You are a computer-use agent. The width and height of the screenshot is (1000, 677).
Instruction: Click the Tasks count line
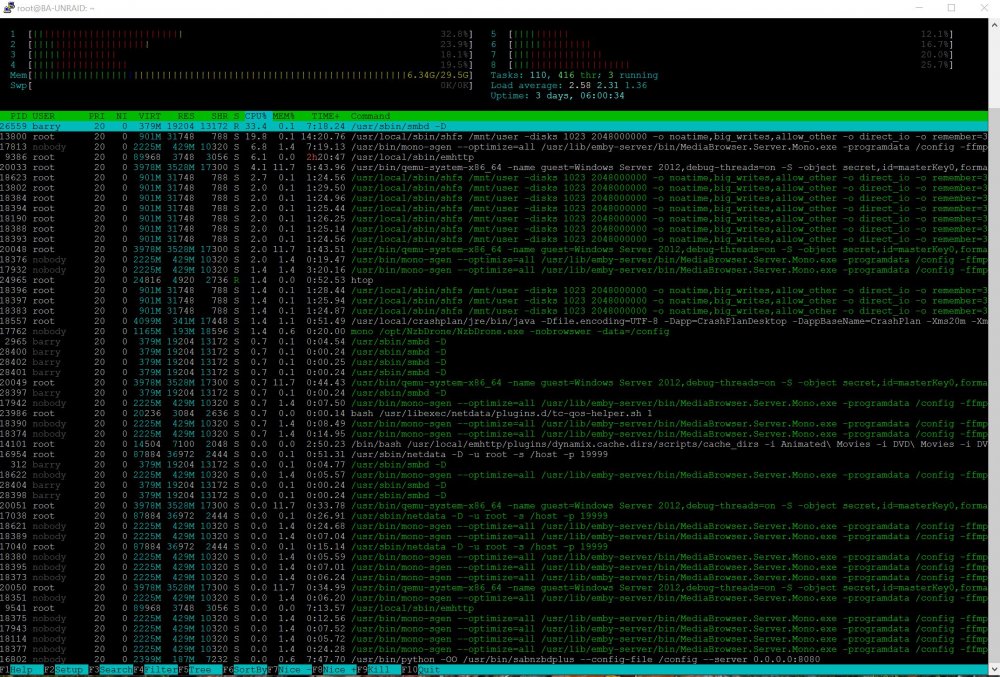574,75
